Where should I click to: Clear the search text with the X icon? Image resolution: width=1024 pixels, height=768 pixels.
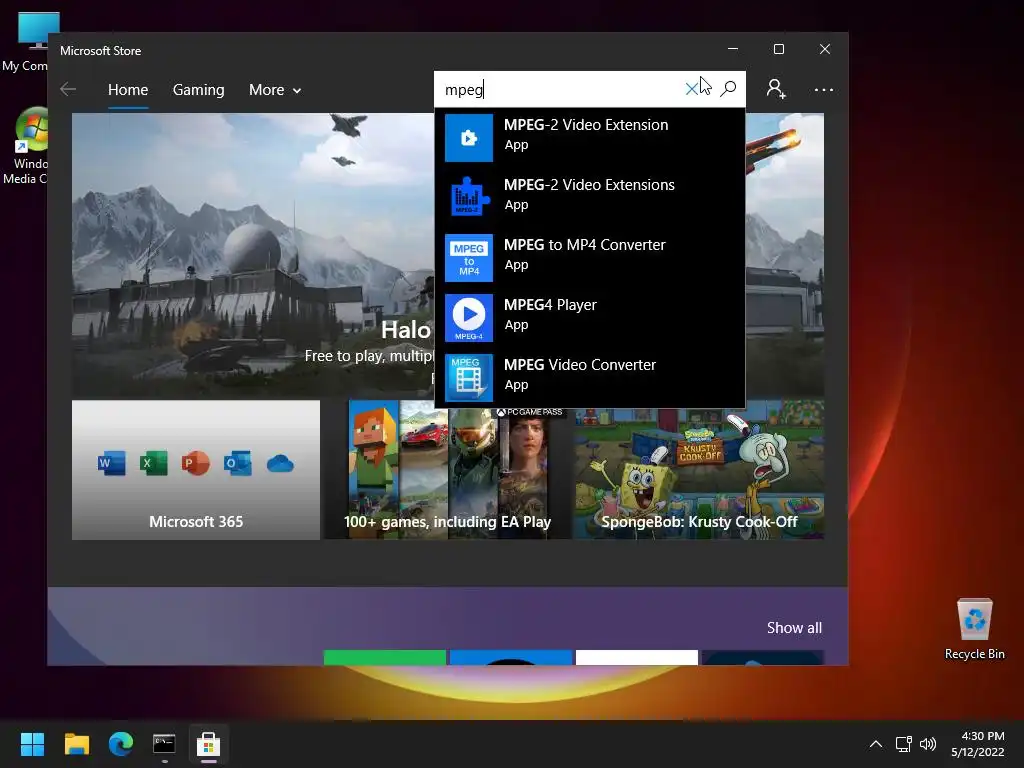coord(692,89)
